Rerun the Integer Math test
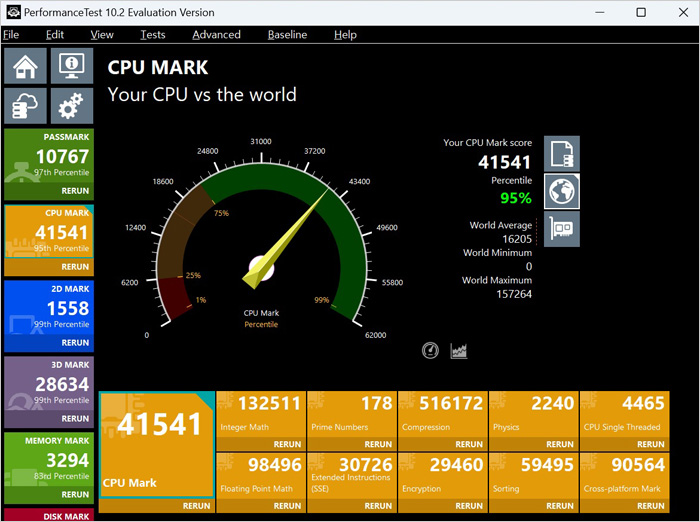 coord(261,444)
